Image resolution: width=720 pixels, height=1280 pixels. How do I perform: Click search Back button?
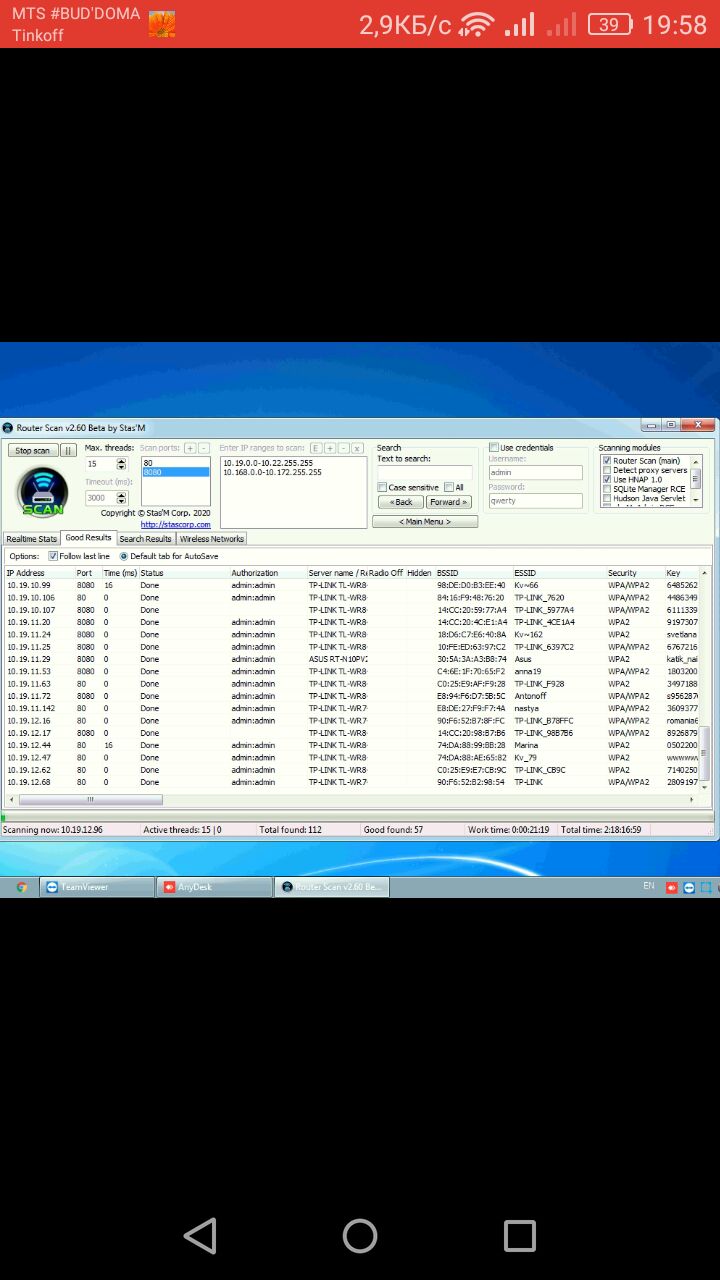(400, 502)
